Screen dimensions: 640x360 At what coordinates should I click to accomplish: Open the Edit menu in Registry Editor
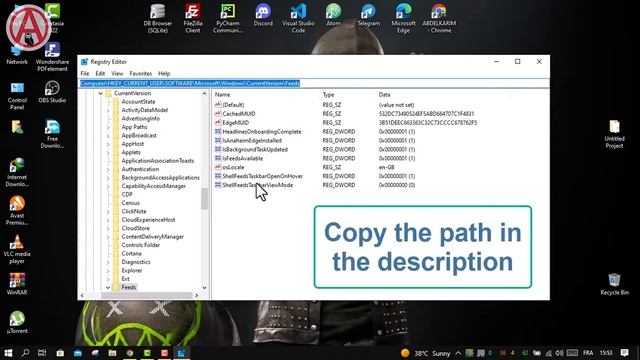(100, 73)
